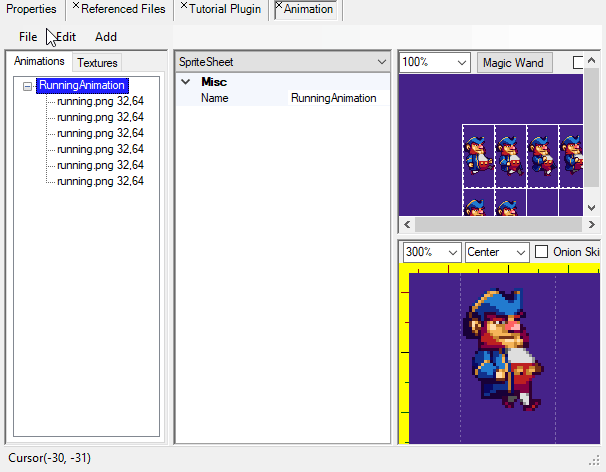
Task: Tick the checkbox beside Magic Wand
Action: [580, 62]
